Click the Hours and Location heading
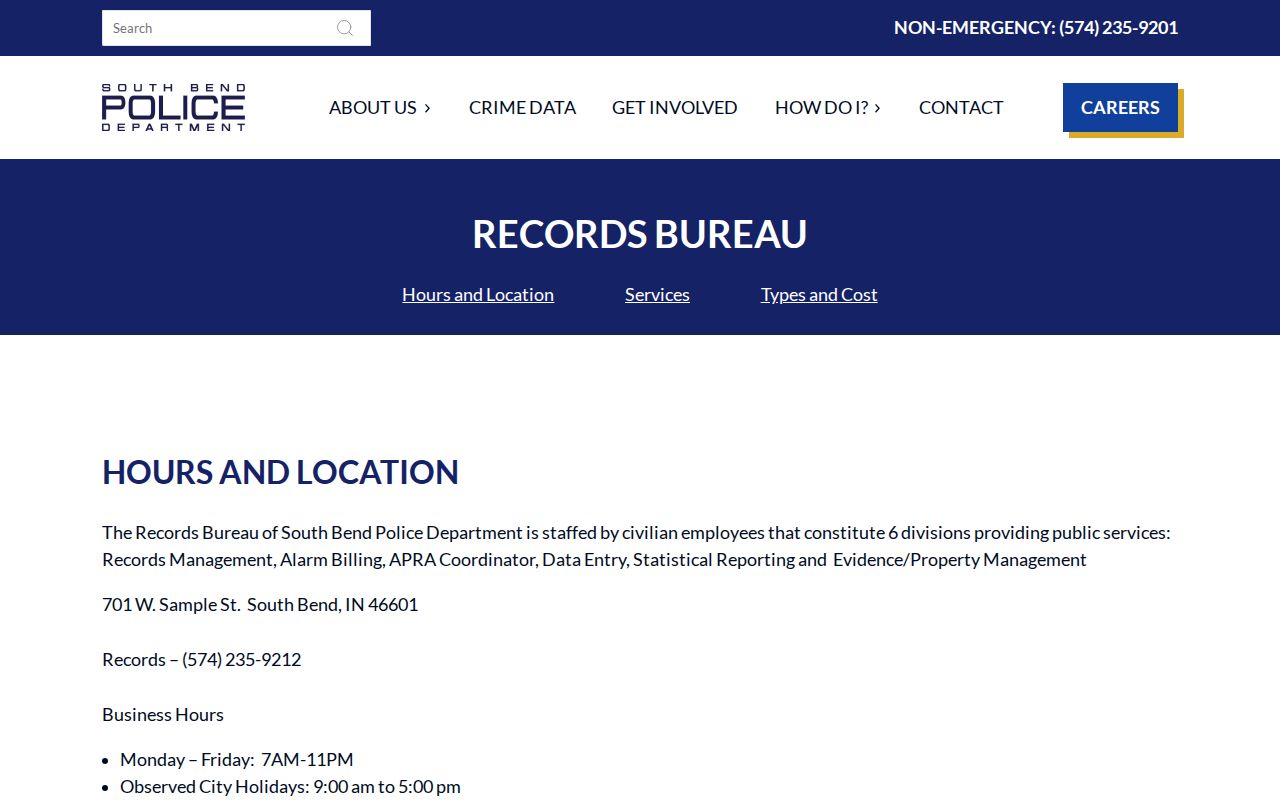 pyautogui.click(x=280, y=472)
